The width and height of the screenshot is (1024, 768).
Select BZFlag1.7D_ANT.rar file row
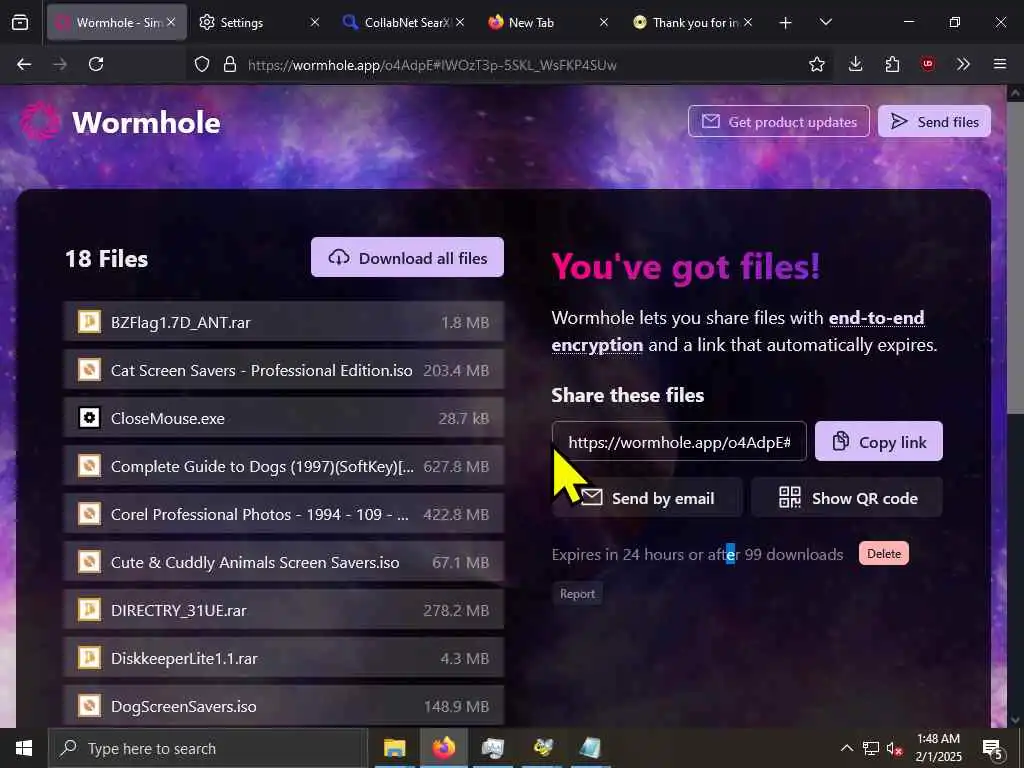click(x=283, y=322)
